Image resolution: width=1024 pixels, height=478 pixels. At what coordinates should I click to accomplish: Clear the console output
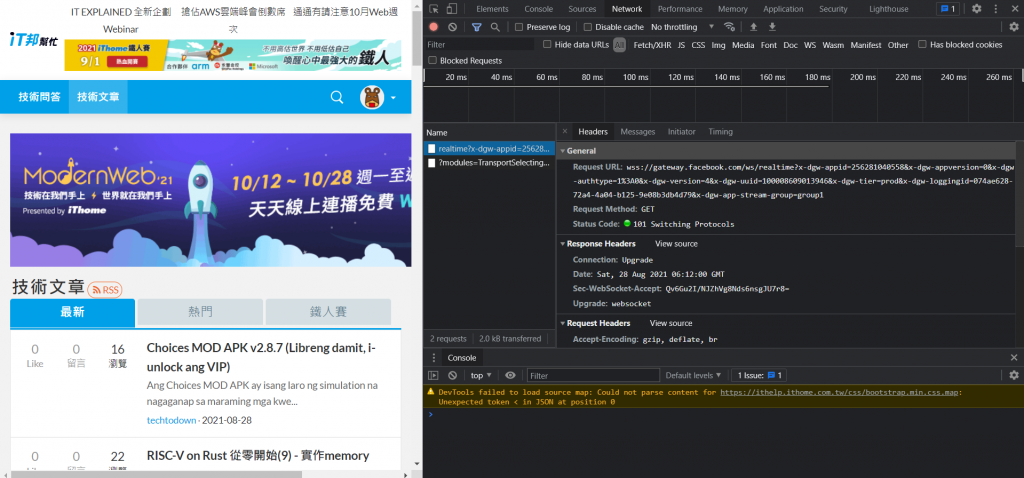coord(453,375)
